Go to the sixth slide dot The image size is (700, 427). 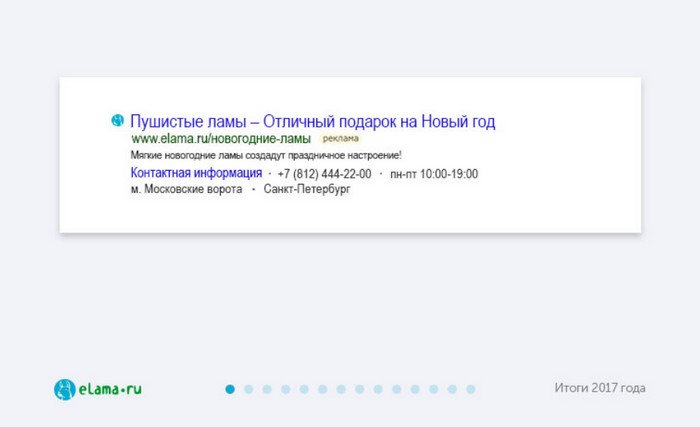[323, 389]
